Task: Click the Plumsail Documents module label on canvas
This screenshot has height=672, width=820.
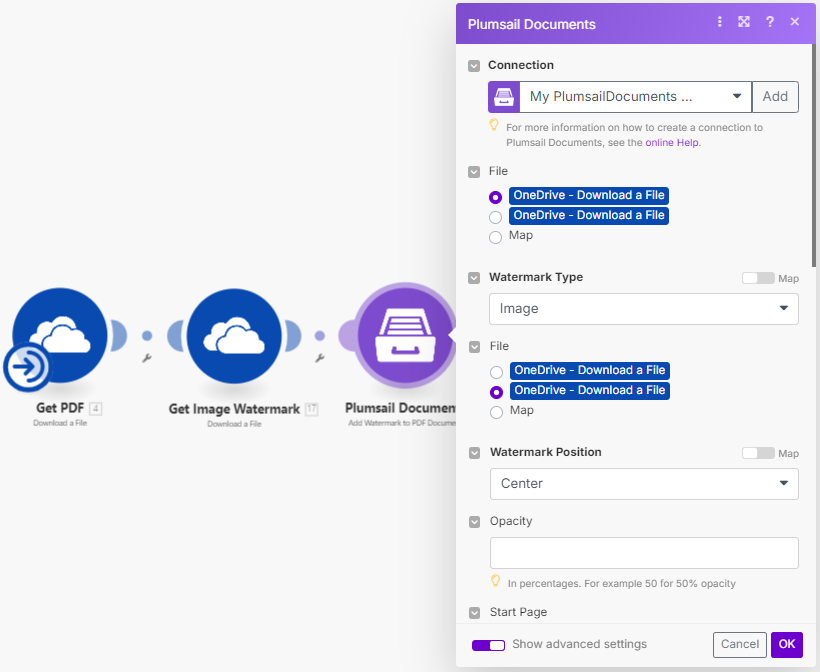Action: [x=401, y=408]
